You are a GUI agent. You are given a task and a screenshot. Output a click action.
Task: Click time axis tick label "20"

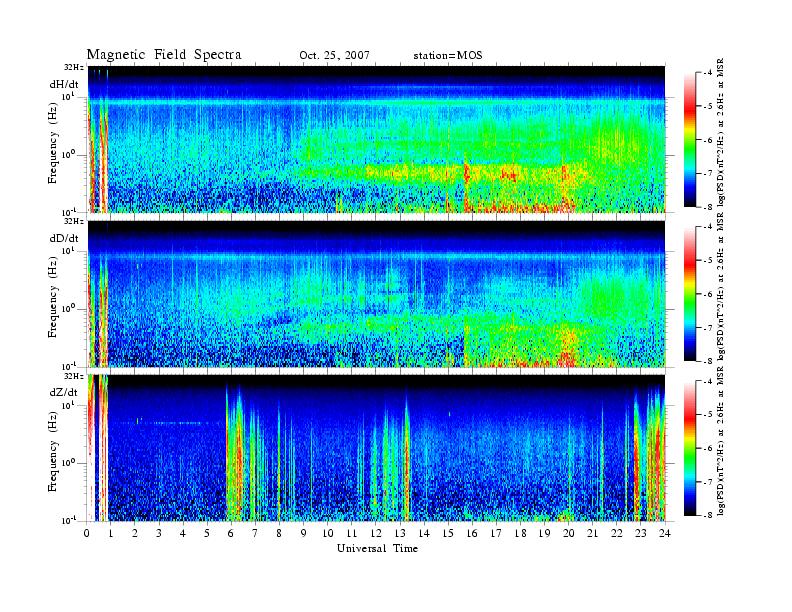pos(569,534)
